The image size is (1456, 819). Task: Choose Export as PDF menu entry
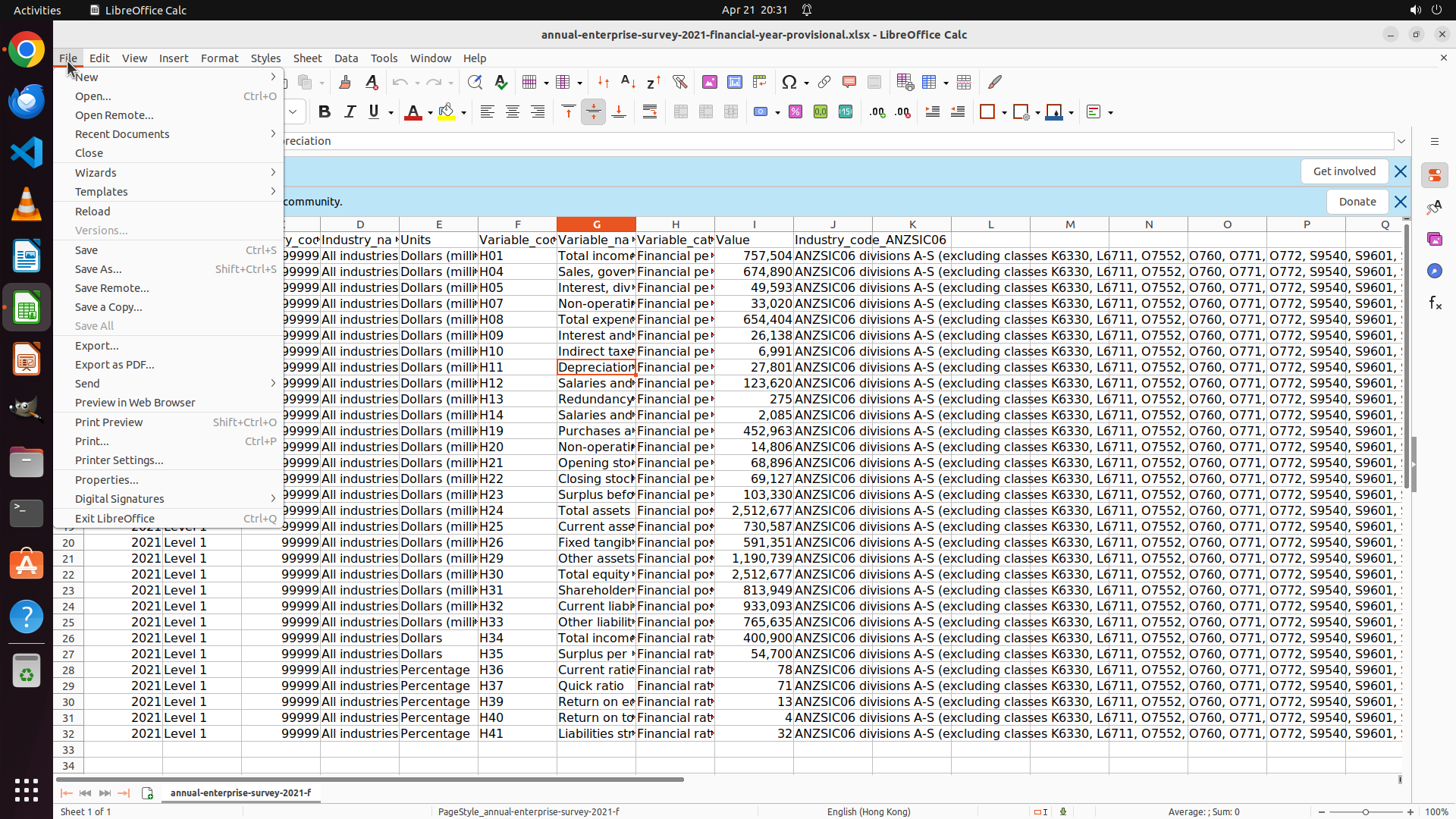115,365
